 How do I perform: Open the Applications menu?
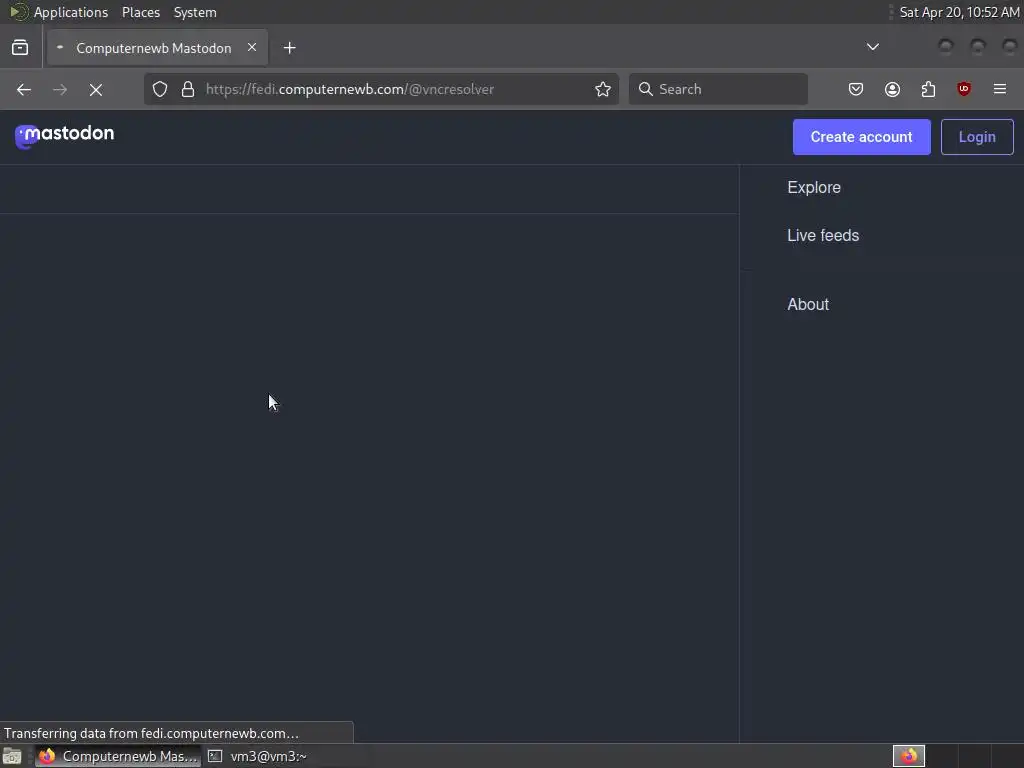tap(71, 12)
